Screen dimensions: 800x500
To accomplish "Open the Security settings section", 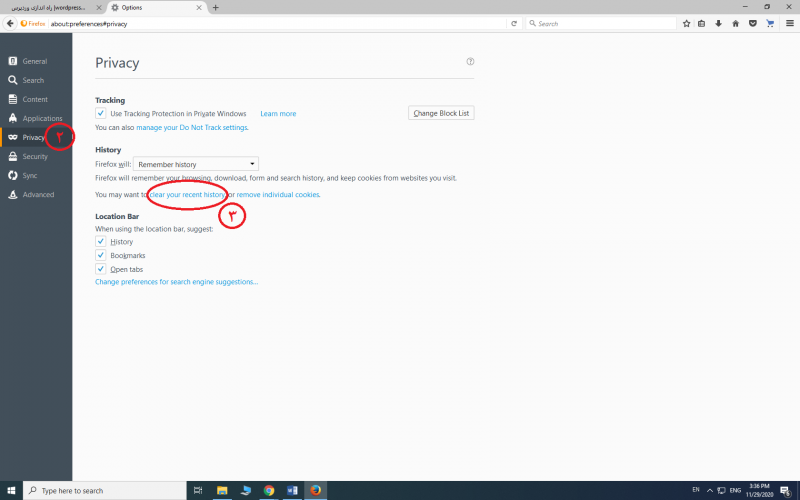I will (x=35, y=156).
